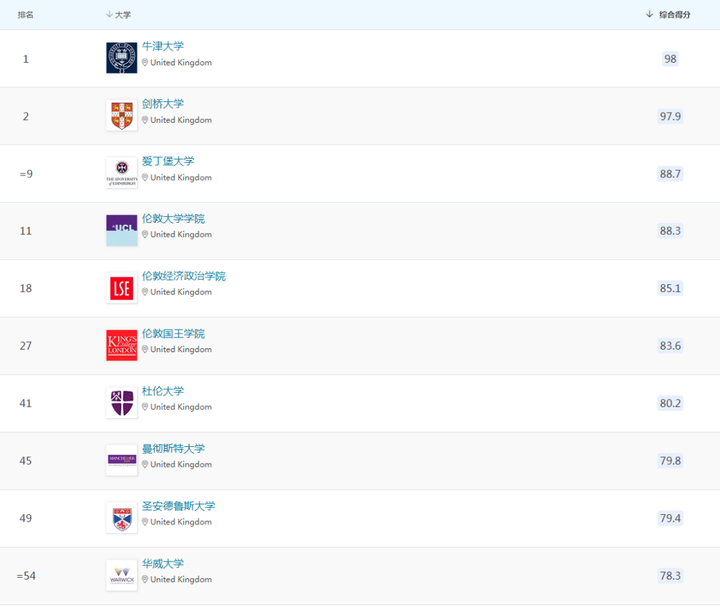This screenshot has width=720, height=607.
Task: Click the score badge 80.2
Action: point(670,403)
